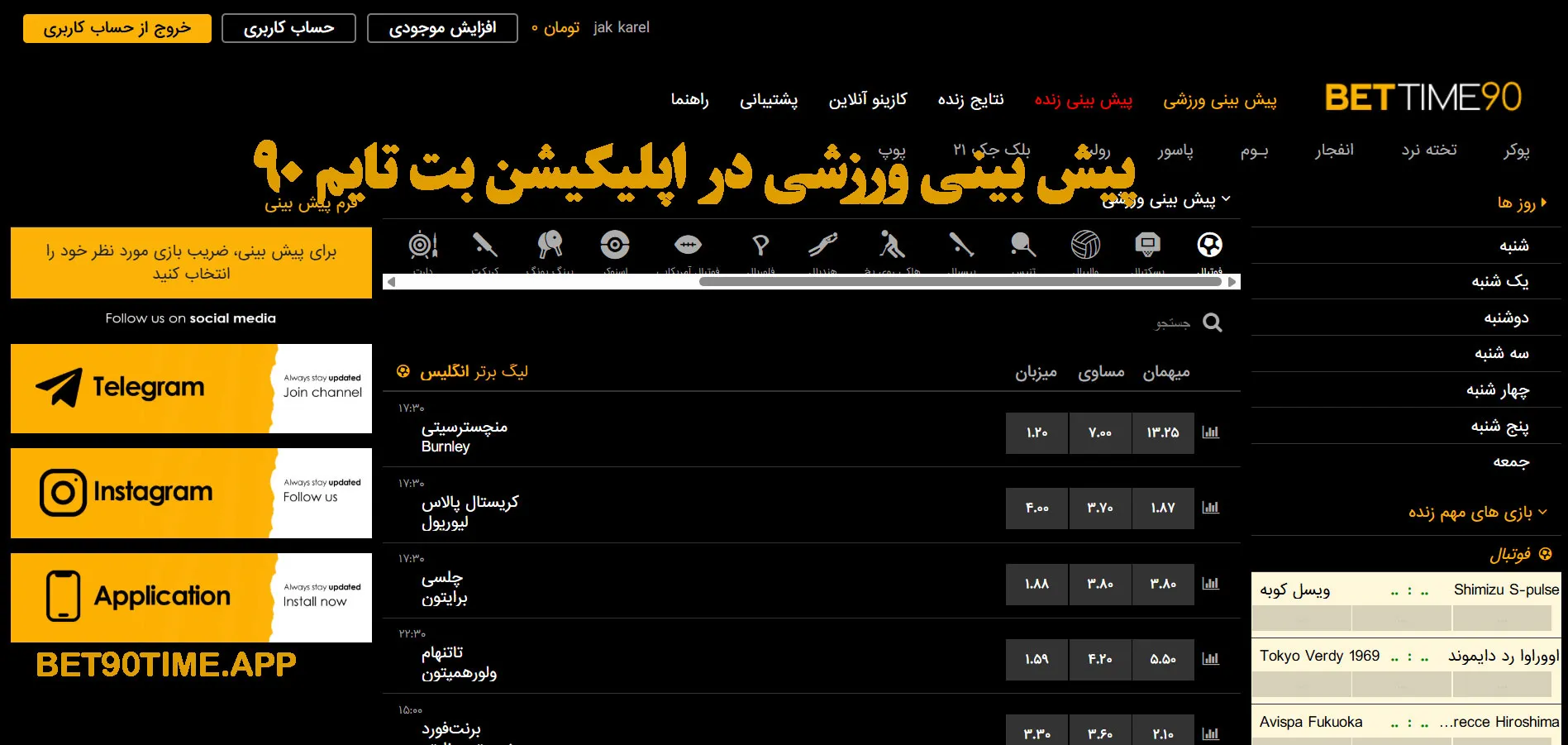Click the sports strip horizontal scrollbar

tap(959, 282)
